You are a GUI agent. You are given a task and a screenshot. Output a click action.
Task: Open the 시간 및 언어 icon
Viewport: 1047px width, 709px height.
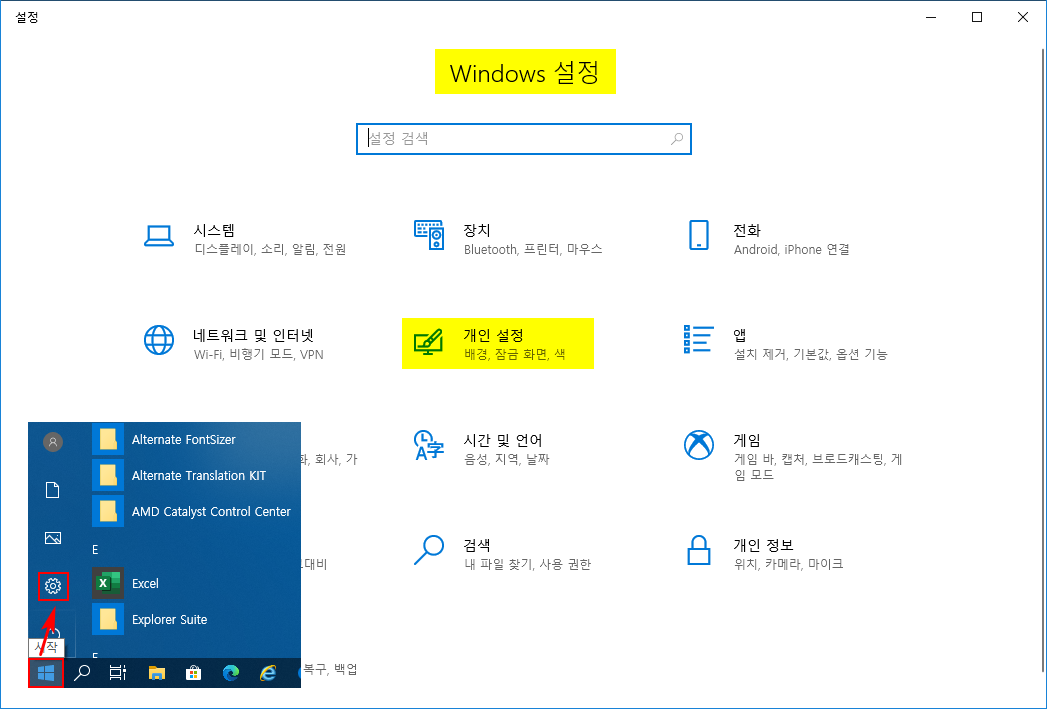click(429, 445)
